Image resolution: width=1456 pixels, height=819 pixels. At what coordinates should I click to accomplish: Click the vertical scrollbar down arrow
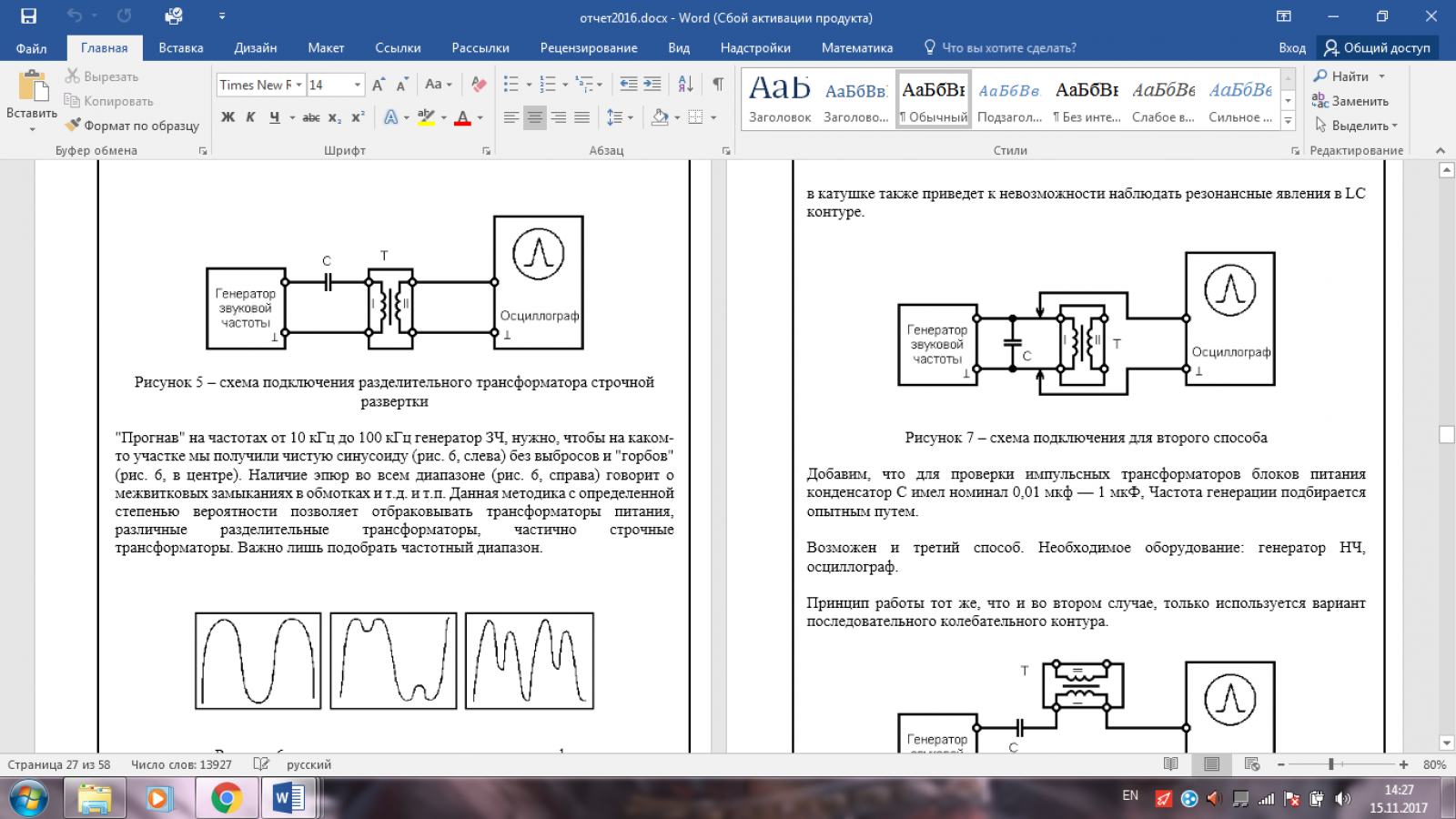tap(1446, 743)
